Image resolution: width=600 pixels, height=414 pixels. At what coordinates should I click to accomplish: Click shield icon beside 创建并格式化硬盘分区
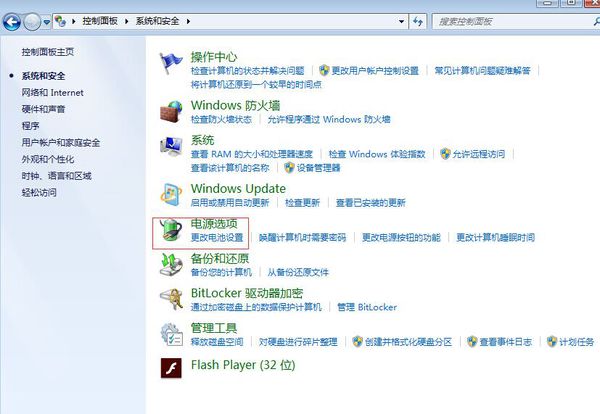click(357, 341)
